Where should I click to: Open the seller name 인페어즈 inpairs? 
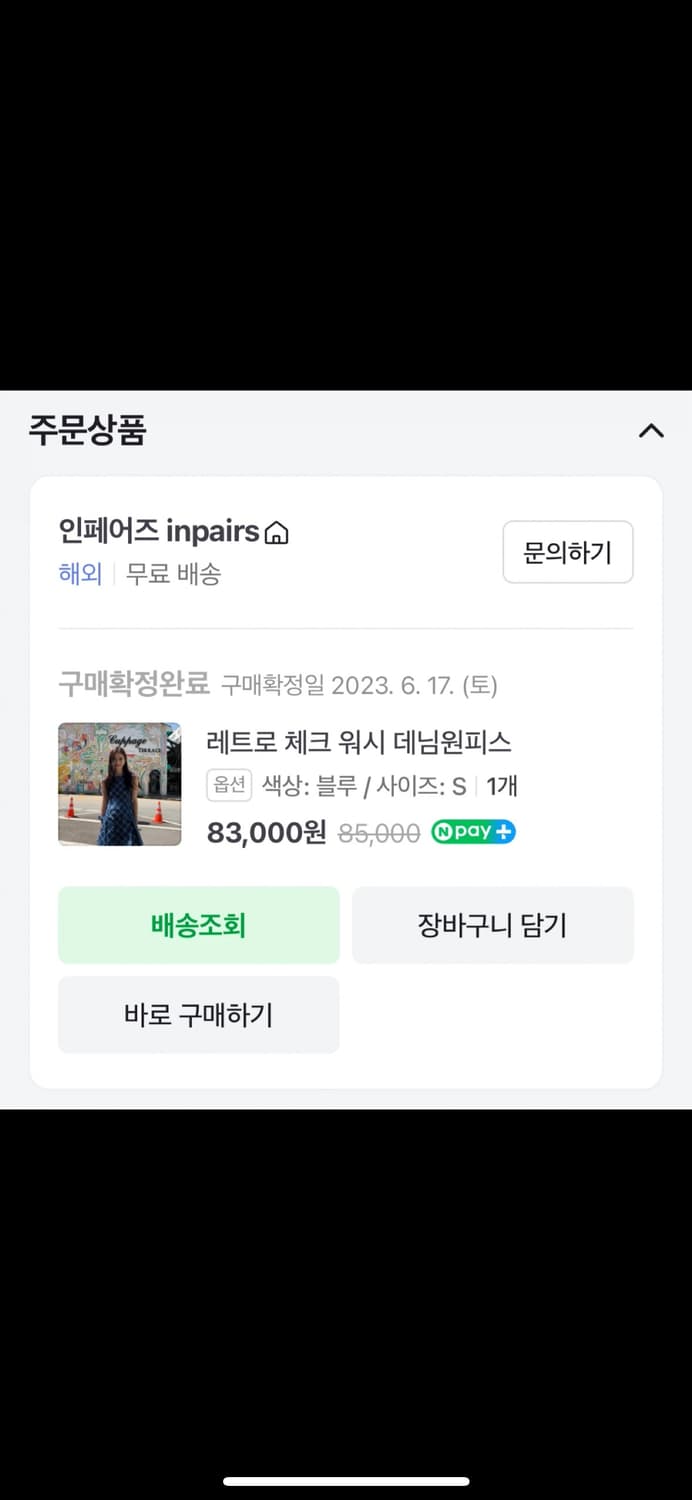[x=155, y=530]
